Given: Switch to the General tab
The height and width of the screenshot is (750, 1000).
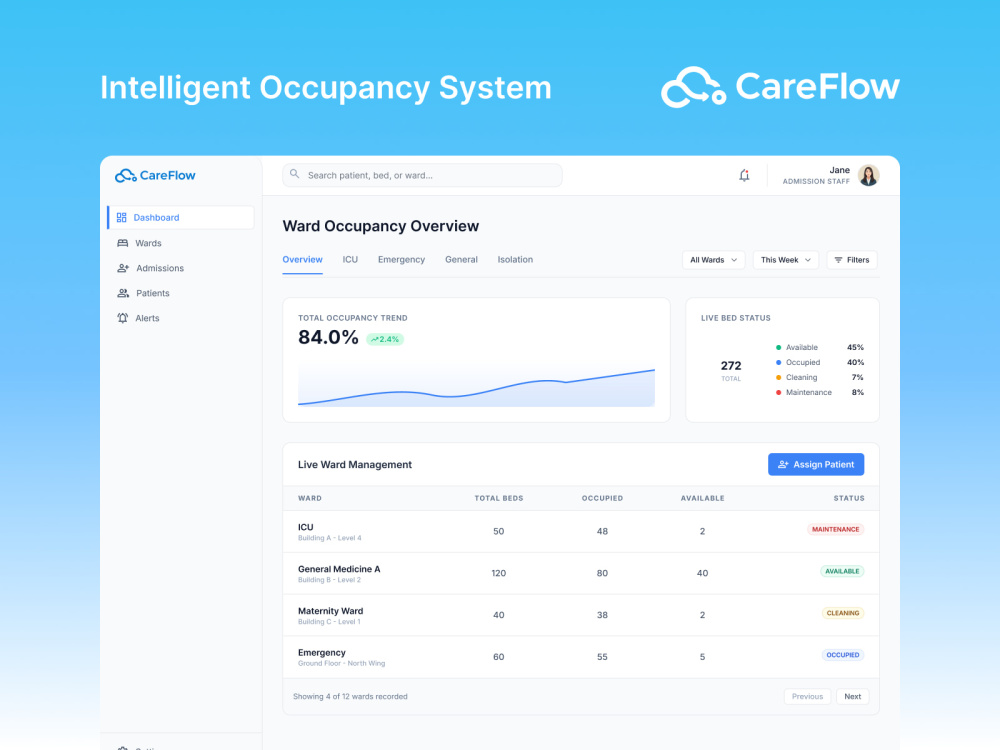Looking at the screenshot, I should [x=461, y=260].
